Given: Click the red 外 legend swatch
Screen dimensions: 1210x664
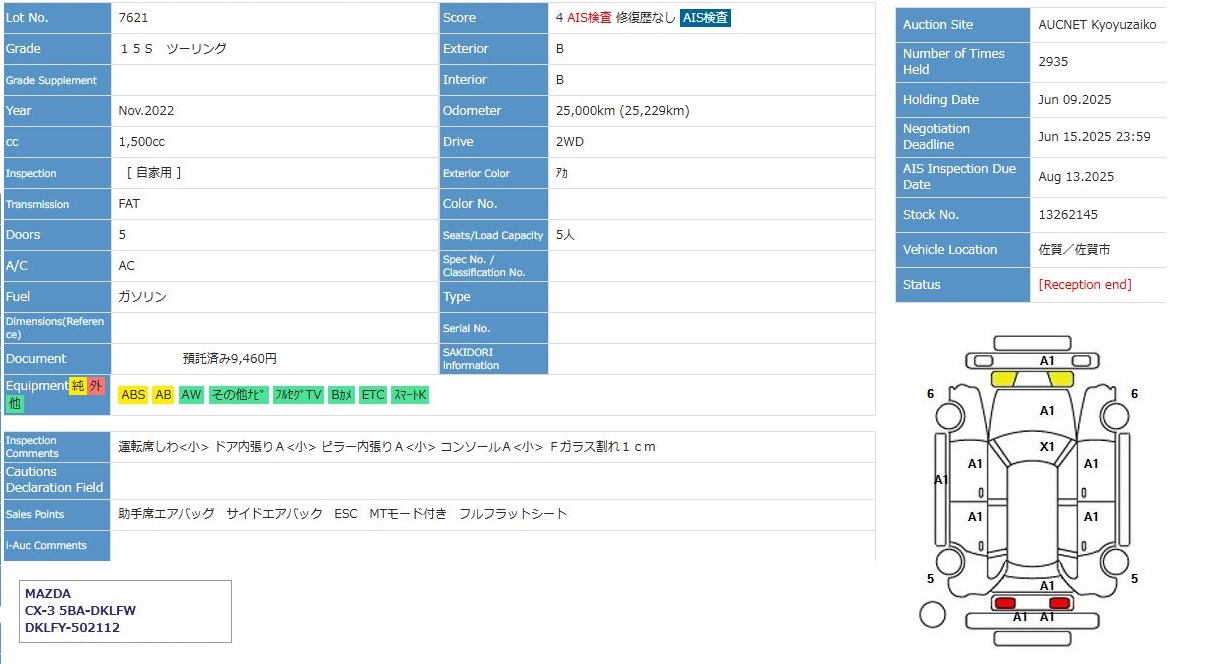Looking at the screenshot, I should click(x=95, y=386).
